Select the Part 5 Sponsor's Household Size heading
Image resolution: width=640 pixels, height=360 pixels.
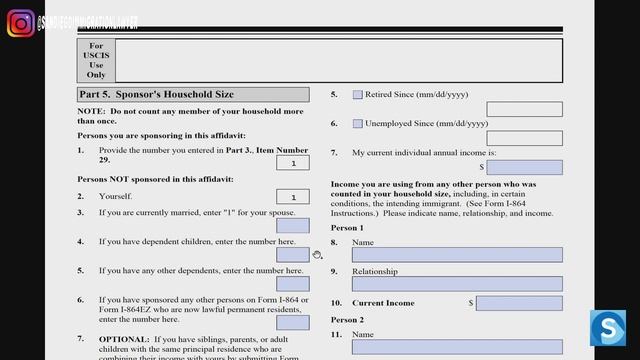coord(193,95)
